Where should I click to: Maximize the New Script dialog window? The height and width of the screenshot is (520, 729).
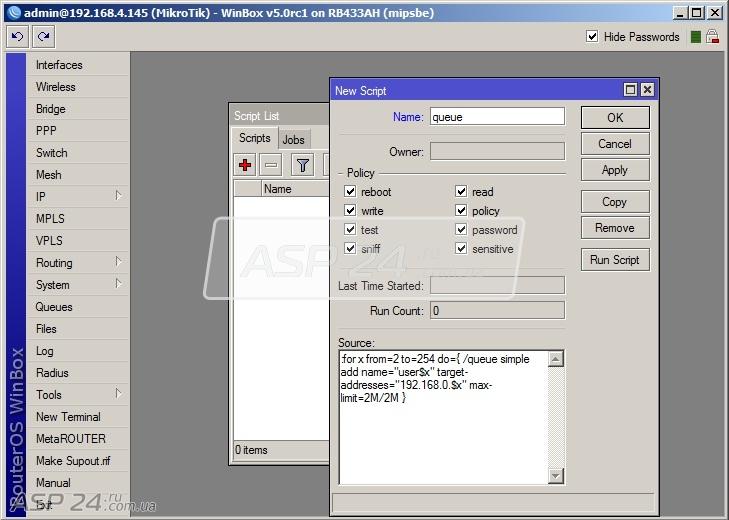point(630,89)
